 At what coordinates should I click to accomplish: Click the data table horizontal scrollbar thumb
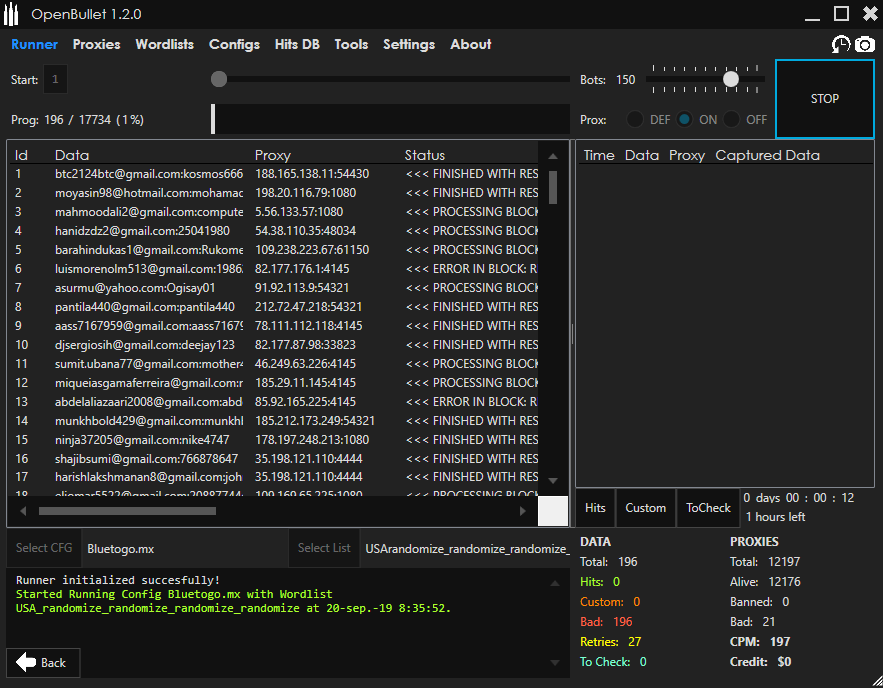coord(127,511)
